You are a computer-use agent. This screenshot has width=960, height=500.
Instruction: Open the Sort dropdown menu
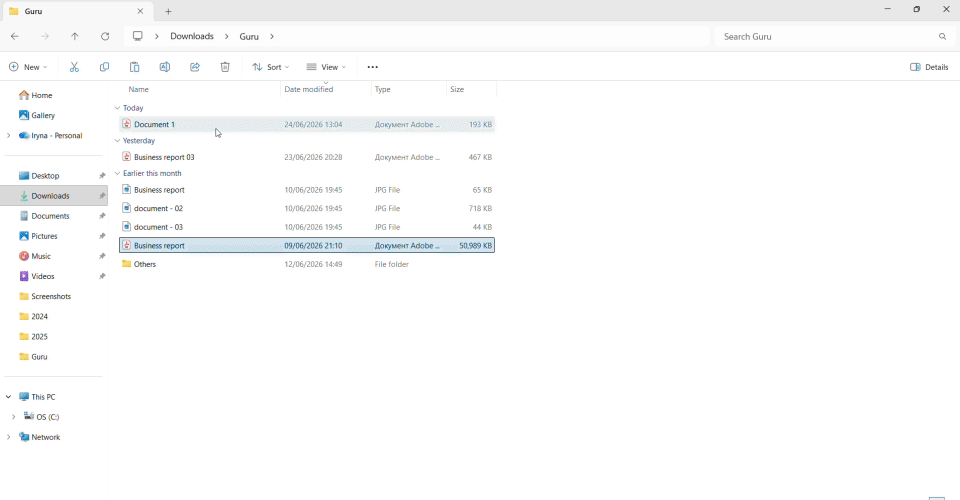tap(271, 67)
